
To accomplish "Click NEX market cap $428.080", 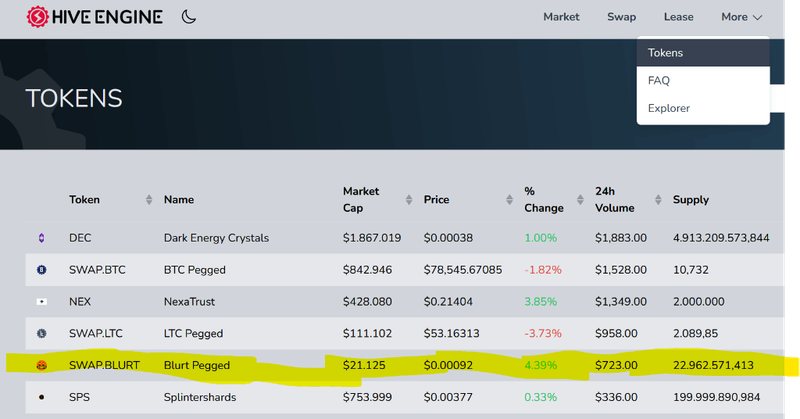I will [367, 302].
